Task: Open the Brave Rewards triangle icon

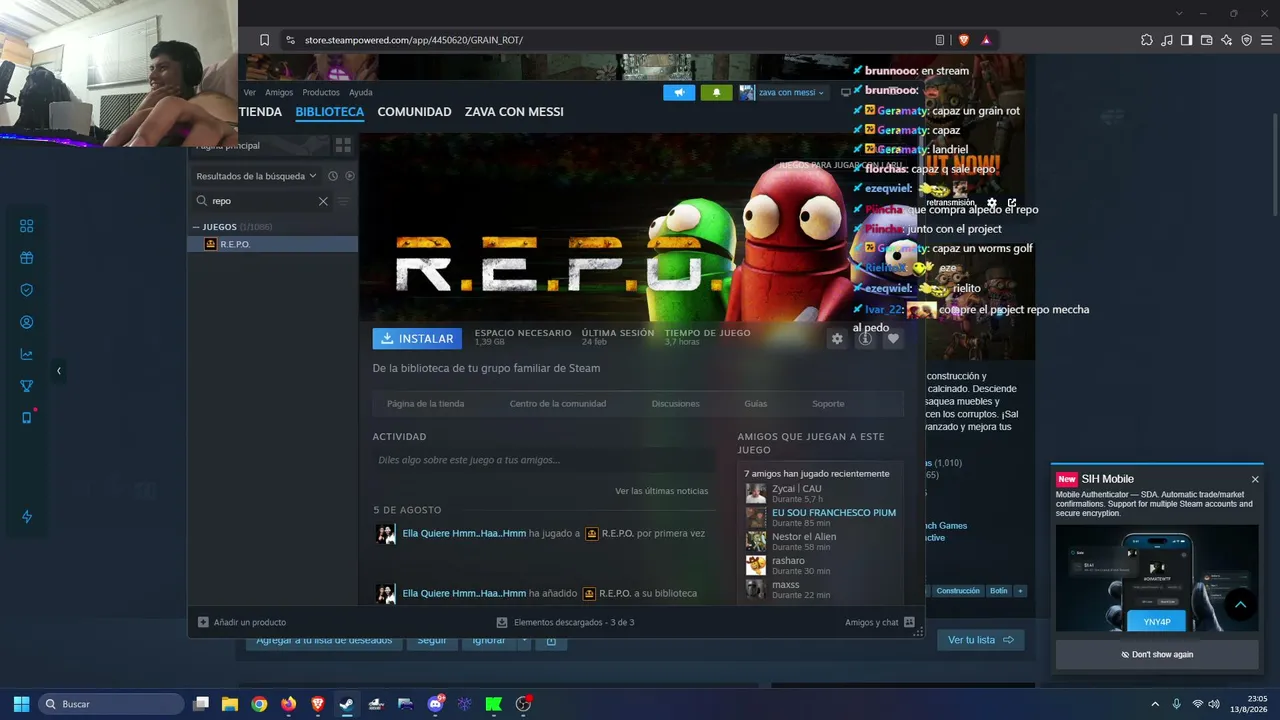Action: click(986, 40)
